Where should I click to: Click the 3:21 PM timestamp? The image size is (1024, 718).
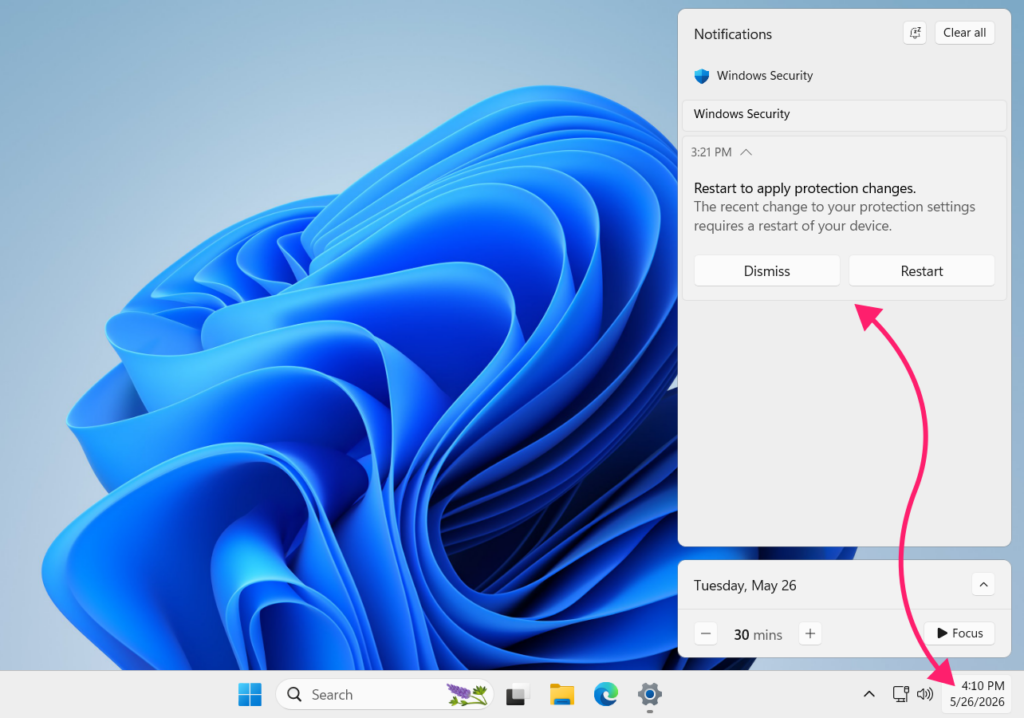(711, 152)
